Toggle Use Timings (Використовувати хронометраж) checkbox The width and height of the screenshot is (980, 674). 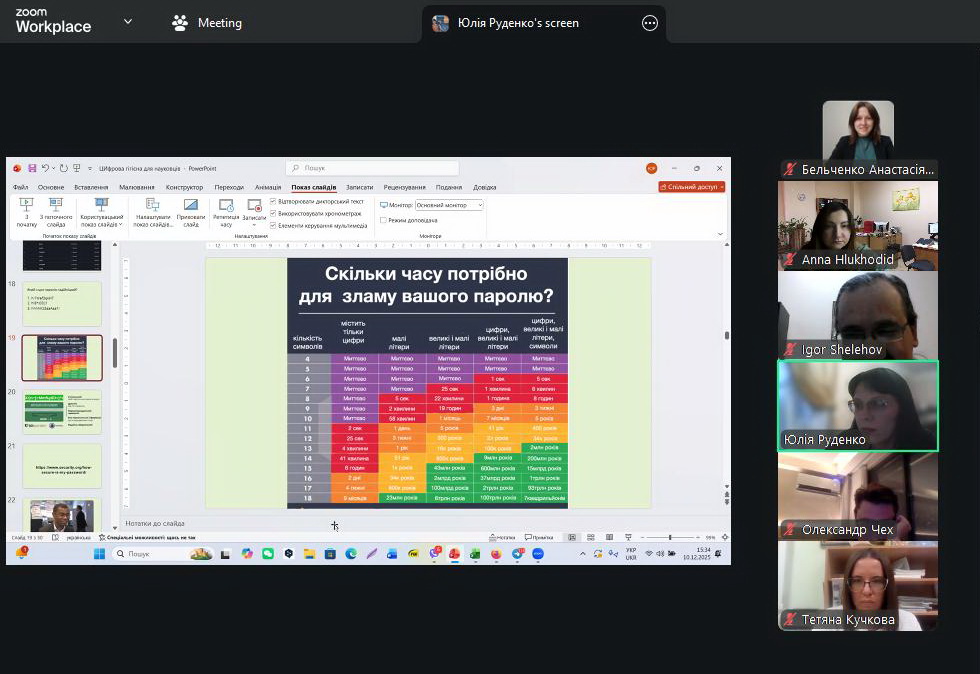click(273, 213)
